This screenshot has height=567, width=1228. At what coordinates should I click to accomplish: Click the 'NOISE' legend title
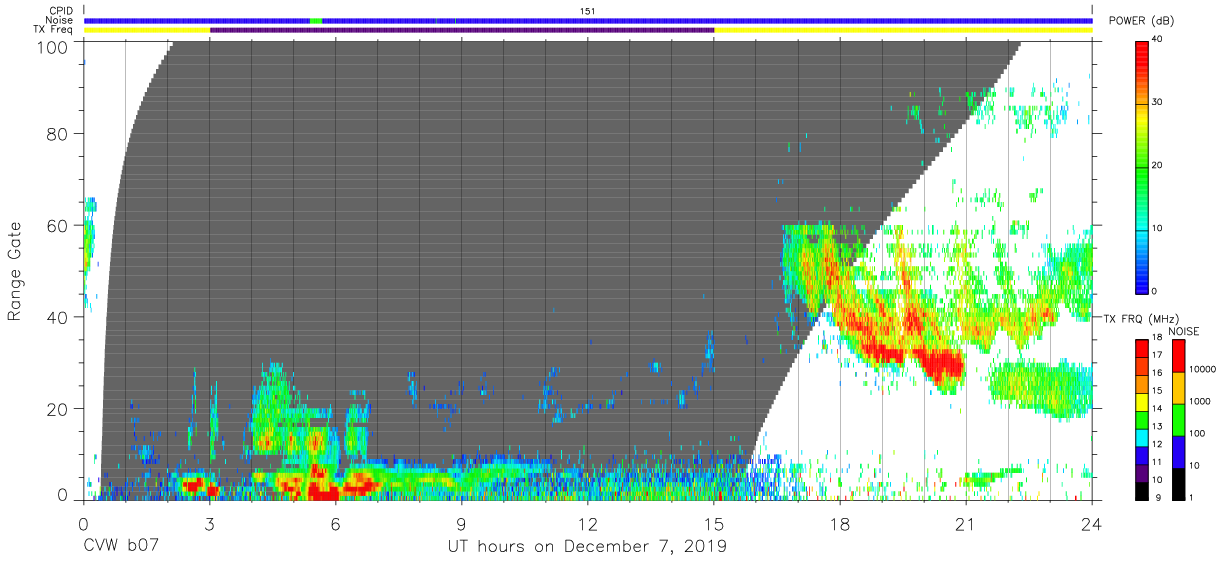1184,331
